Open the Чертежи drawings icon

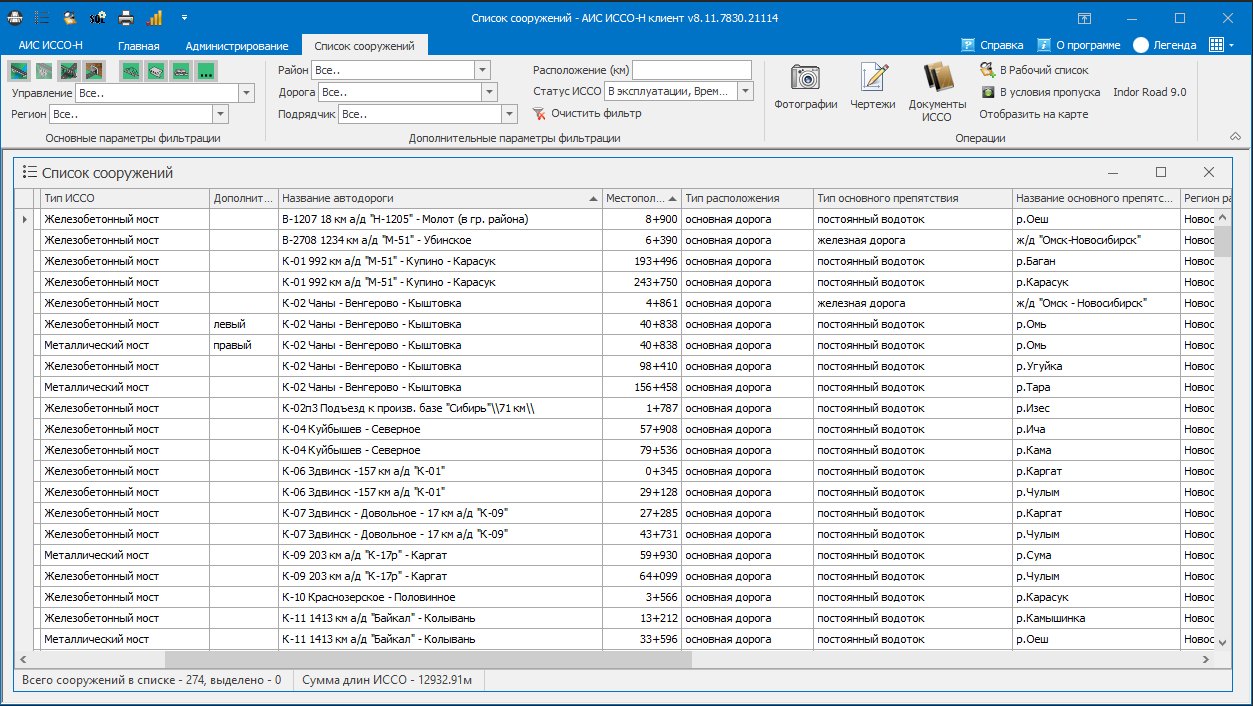[x=873, y=77]
